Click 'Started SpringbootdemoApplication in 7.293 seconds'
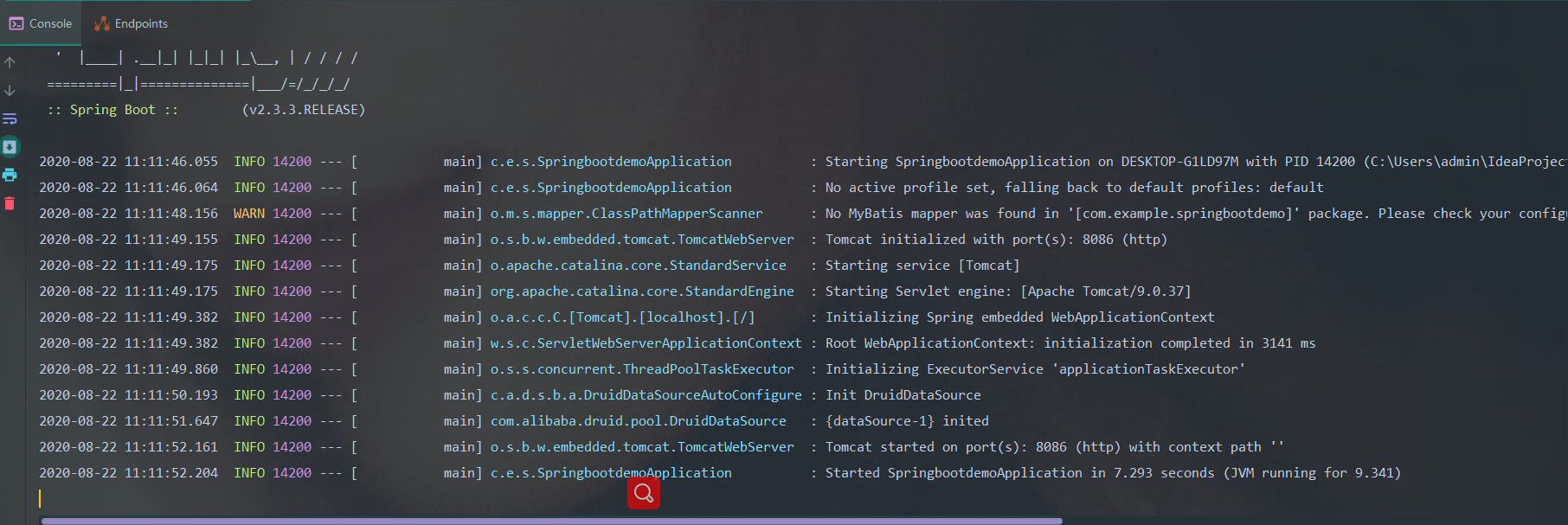This screenshot has height=525, width=1568. (1113, 473)
